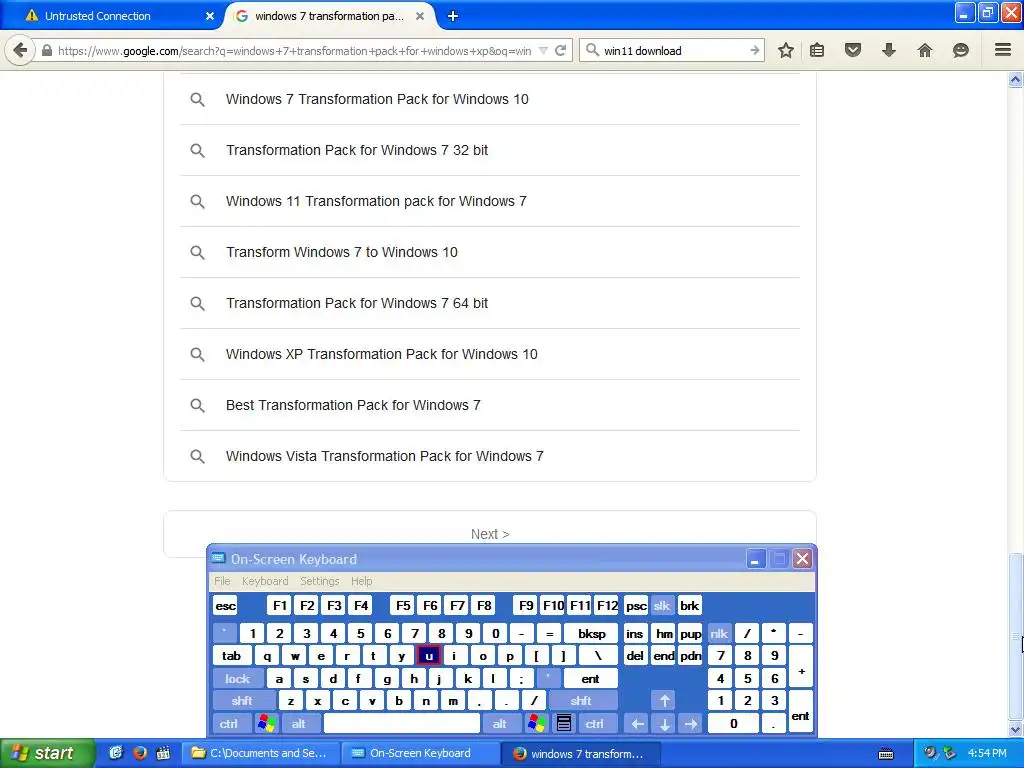Select the windows 7 transformation pack tab
Image resolution: width=1024 pixels, height=768 pixels.
tap(330, 16)
